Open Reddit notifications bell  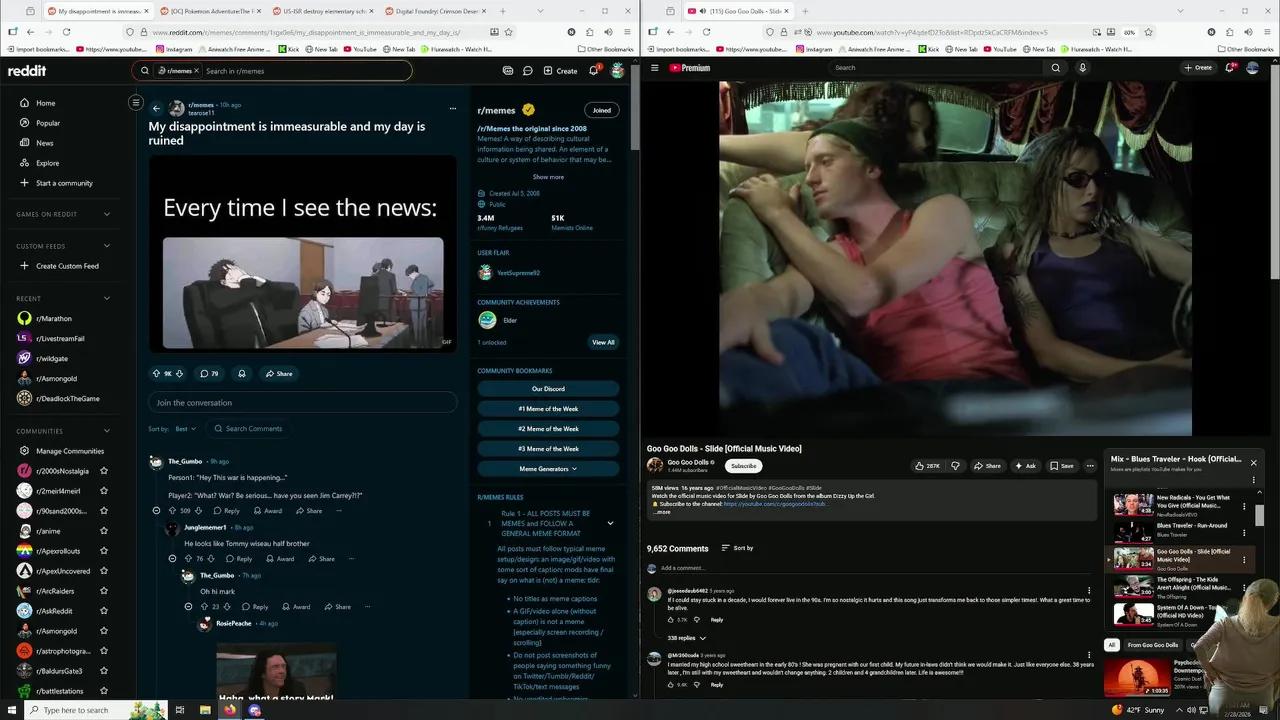coord(593,71)
